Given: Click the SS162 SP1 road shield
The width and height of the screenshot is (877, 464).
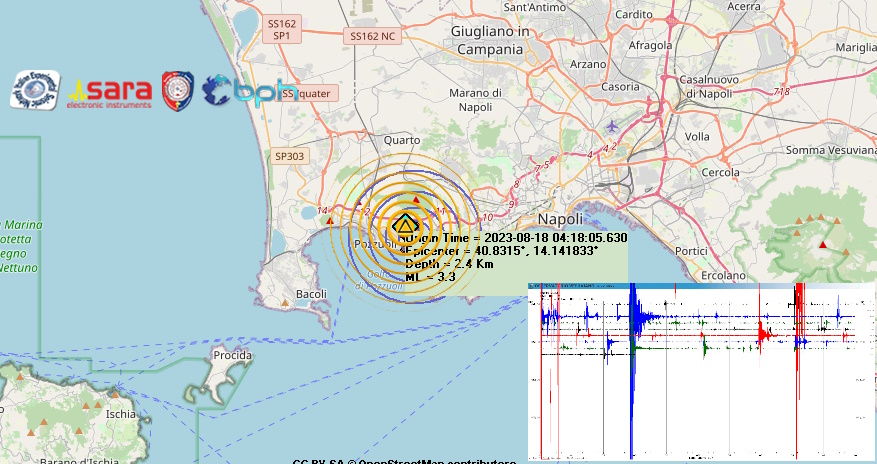Looking at the screenshot, I should [x=282, y=29].
